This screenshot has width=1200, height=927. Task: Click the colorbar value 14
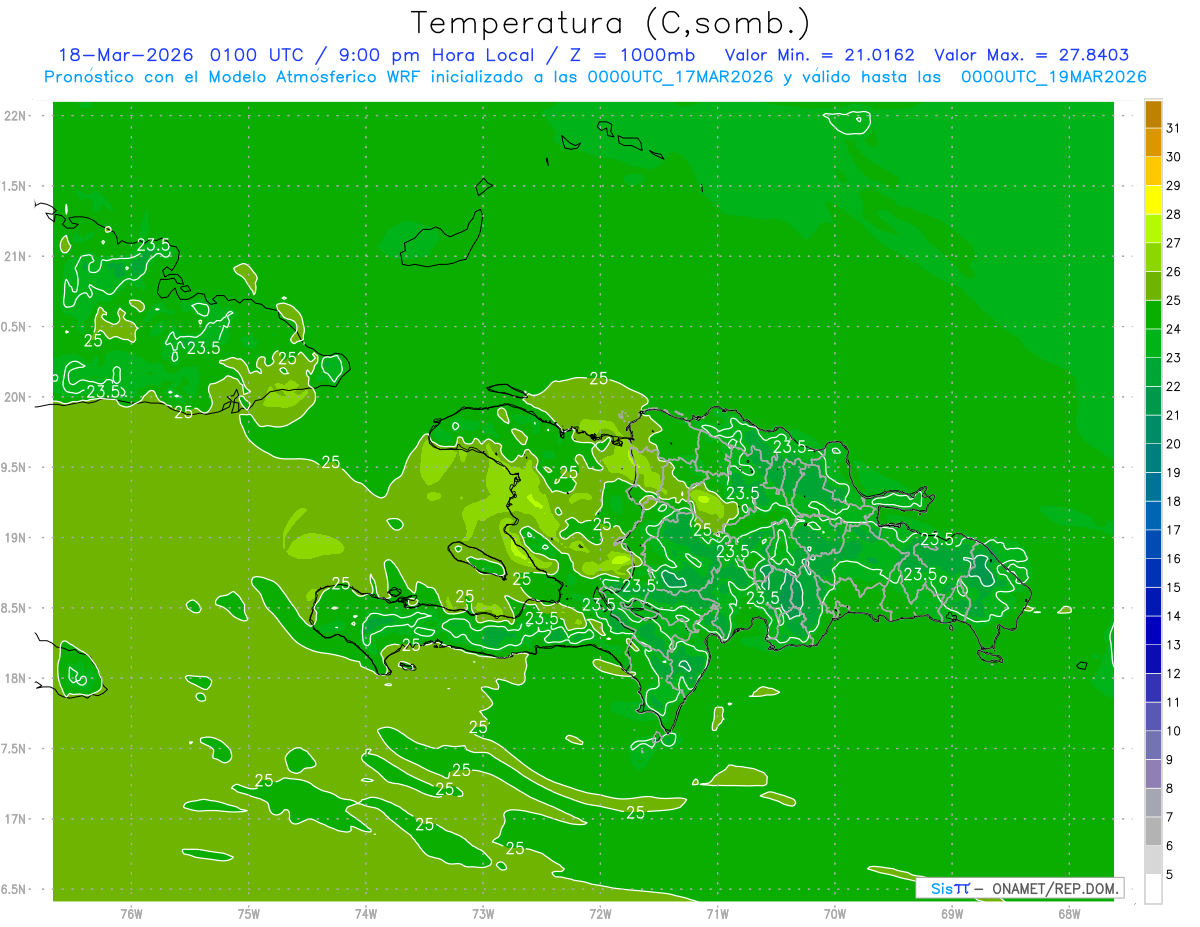(x=1174, y=617)
